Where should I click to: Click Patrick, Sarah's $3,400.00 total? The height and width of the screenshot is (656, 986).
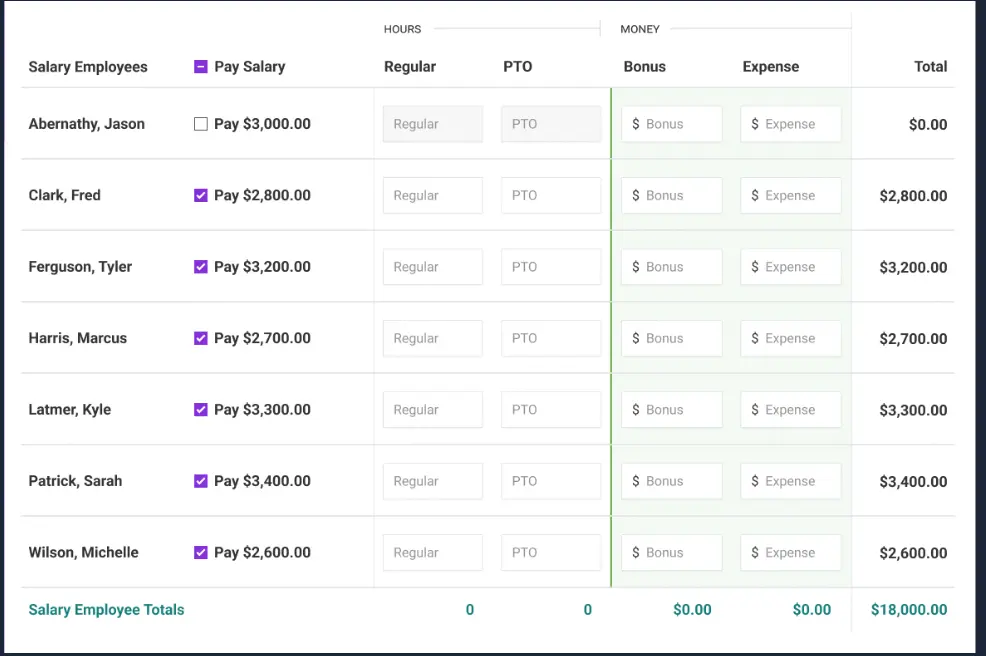[x=913, y=482]
